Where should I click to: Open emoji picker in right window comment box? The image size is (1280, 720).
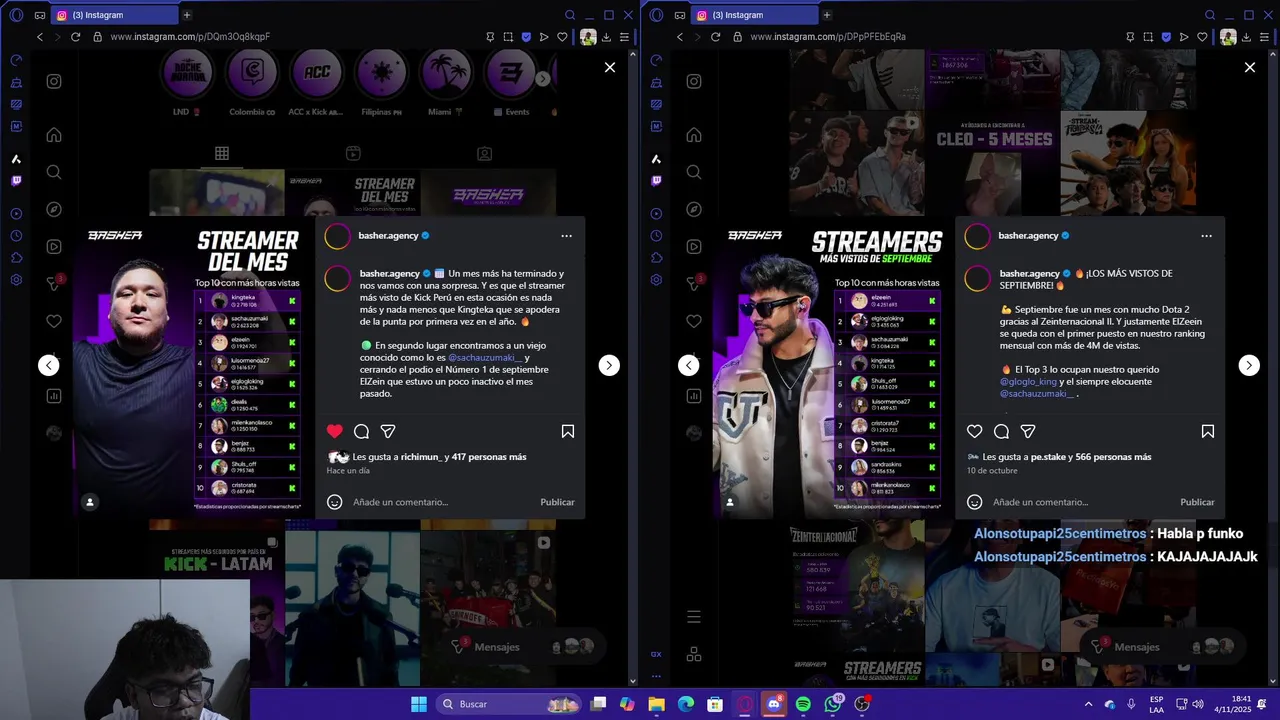coord(975,502)
